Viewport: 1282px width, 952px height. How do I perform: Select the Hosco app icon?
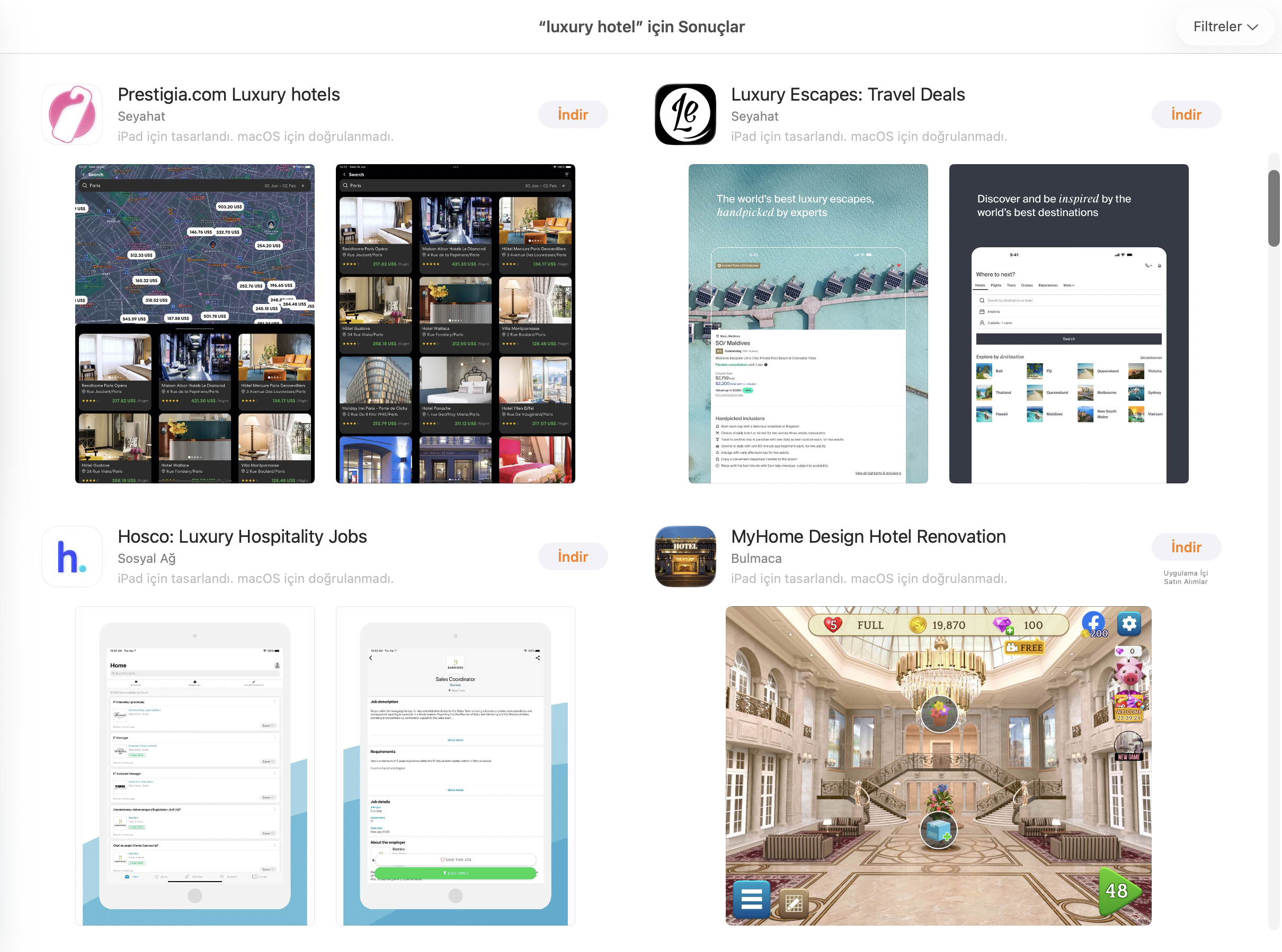(x=72, y=555)
